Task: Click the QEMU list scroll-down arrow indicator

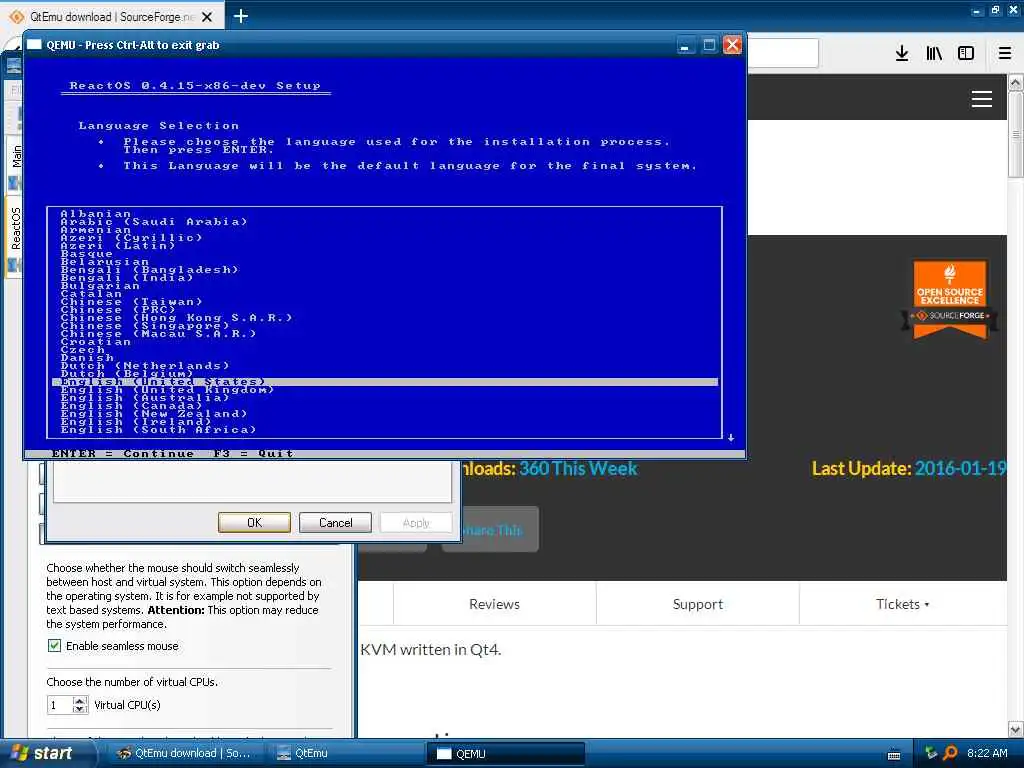Action: (731, 438)
